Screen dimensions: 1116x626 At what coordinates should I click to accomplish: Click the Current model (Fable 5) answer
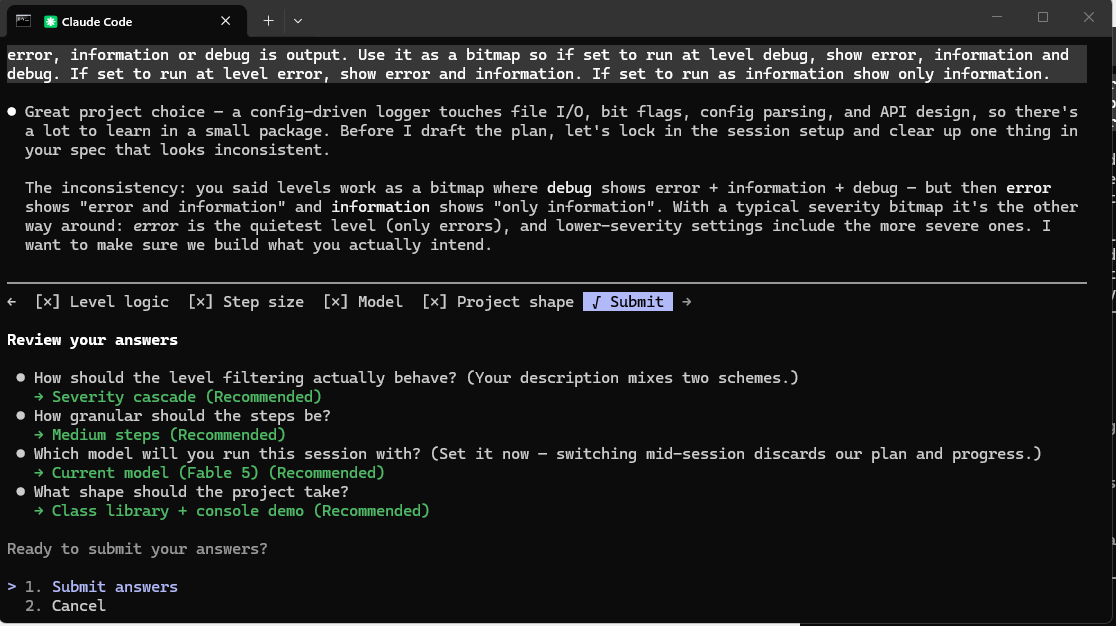[218, 473]
